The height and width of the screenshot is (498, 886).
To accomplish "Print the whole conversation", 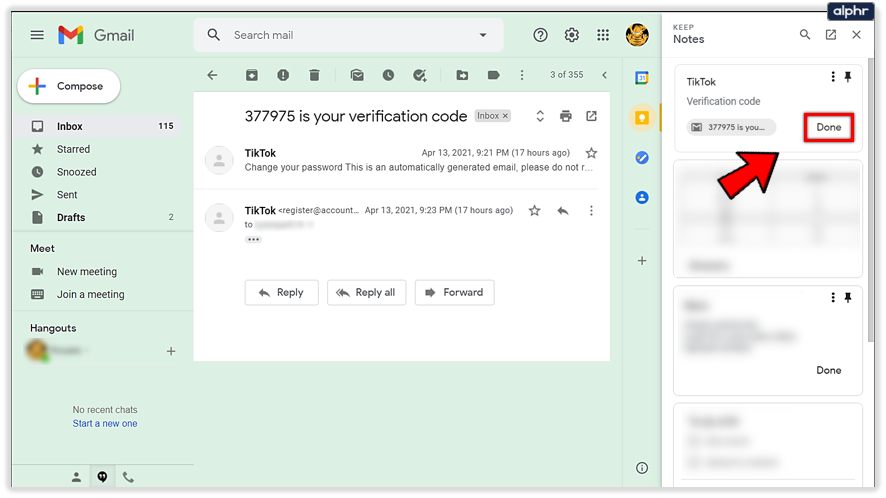I will (566, 116).
